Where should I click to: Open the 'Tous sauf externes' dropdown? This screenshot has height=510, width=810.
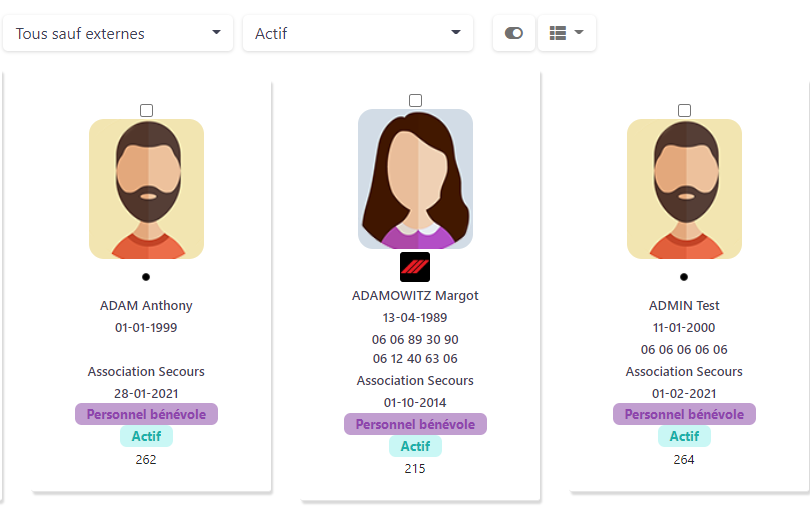118,33
